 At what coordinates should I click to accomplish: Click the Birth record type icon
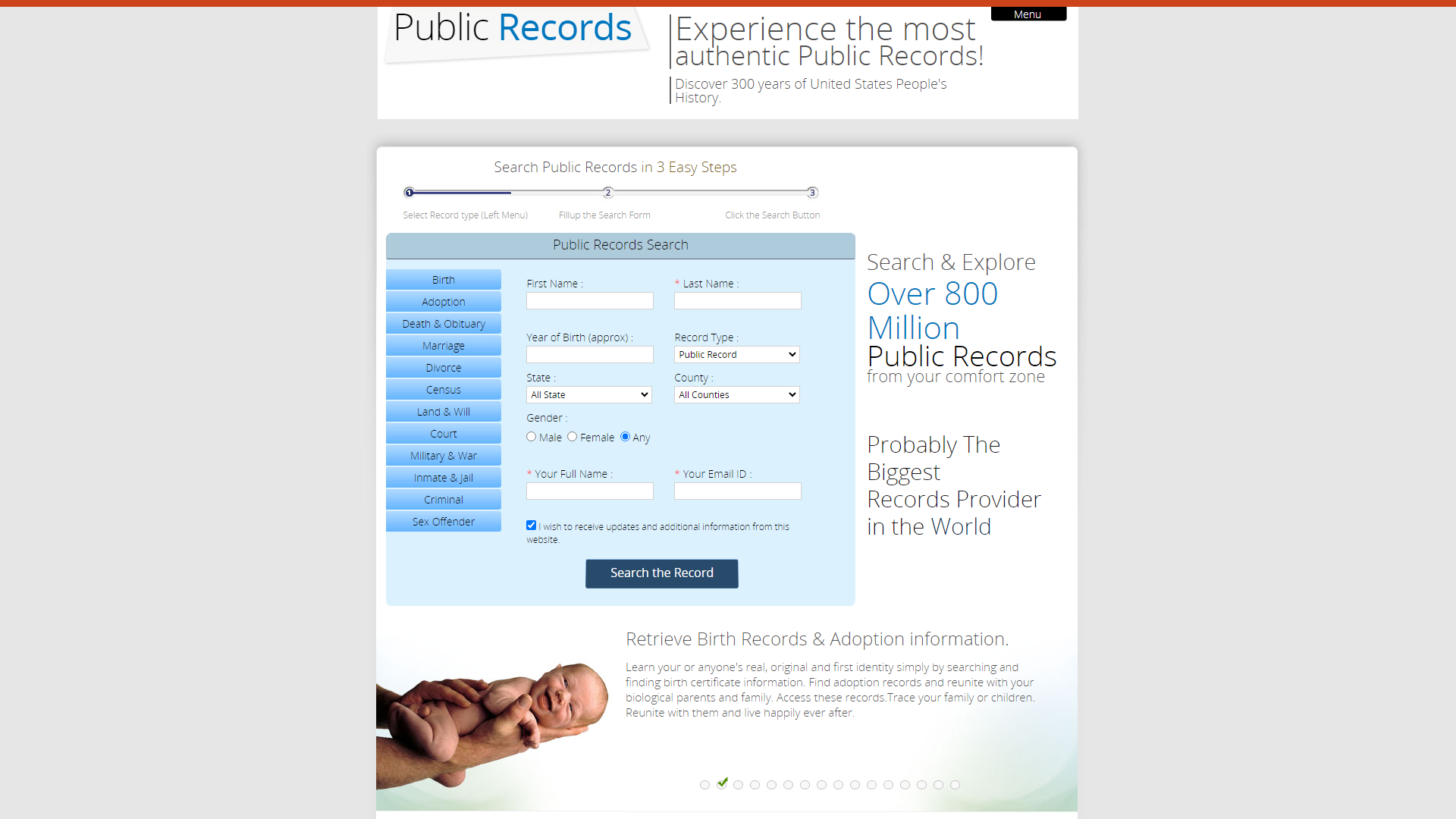(x=442, y=279)
